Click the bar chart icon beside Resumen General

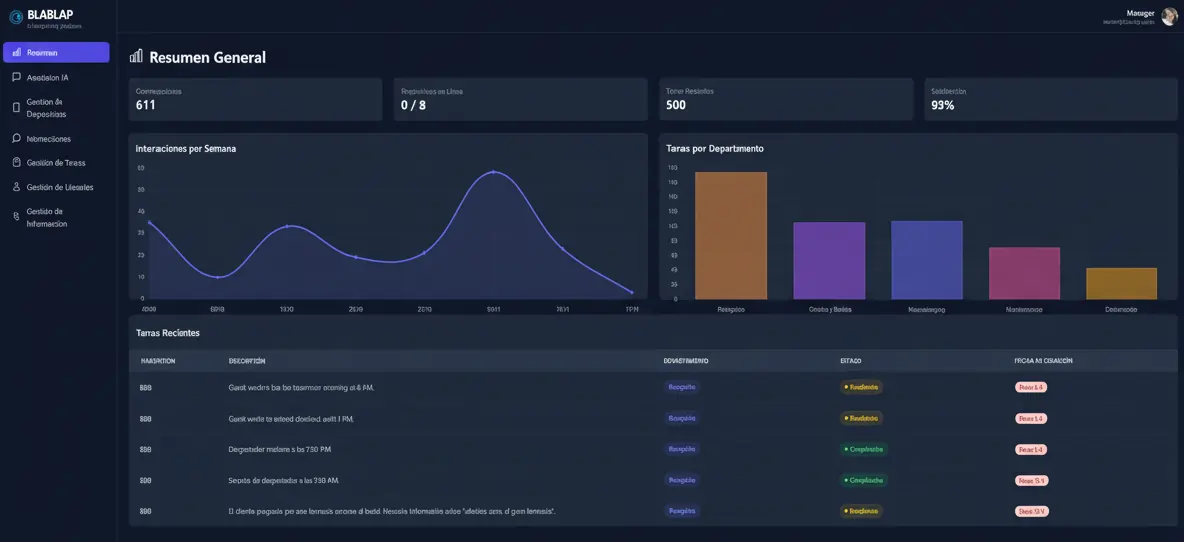(137, 57)
